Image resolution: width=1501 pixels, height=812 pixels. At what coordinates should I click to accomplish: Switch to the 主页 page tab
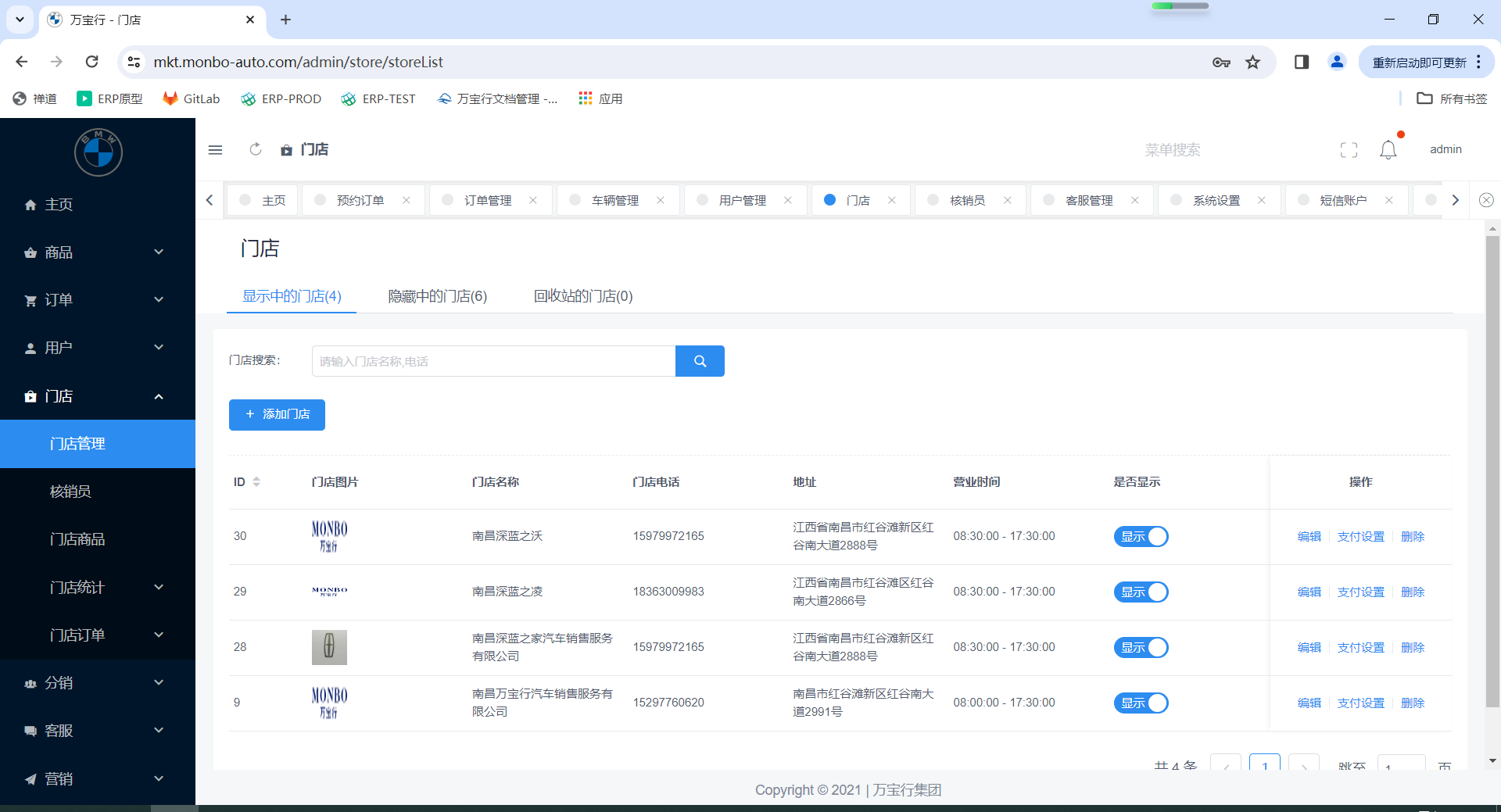263,200
